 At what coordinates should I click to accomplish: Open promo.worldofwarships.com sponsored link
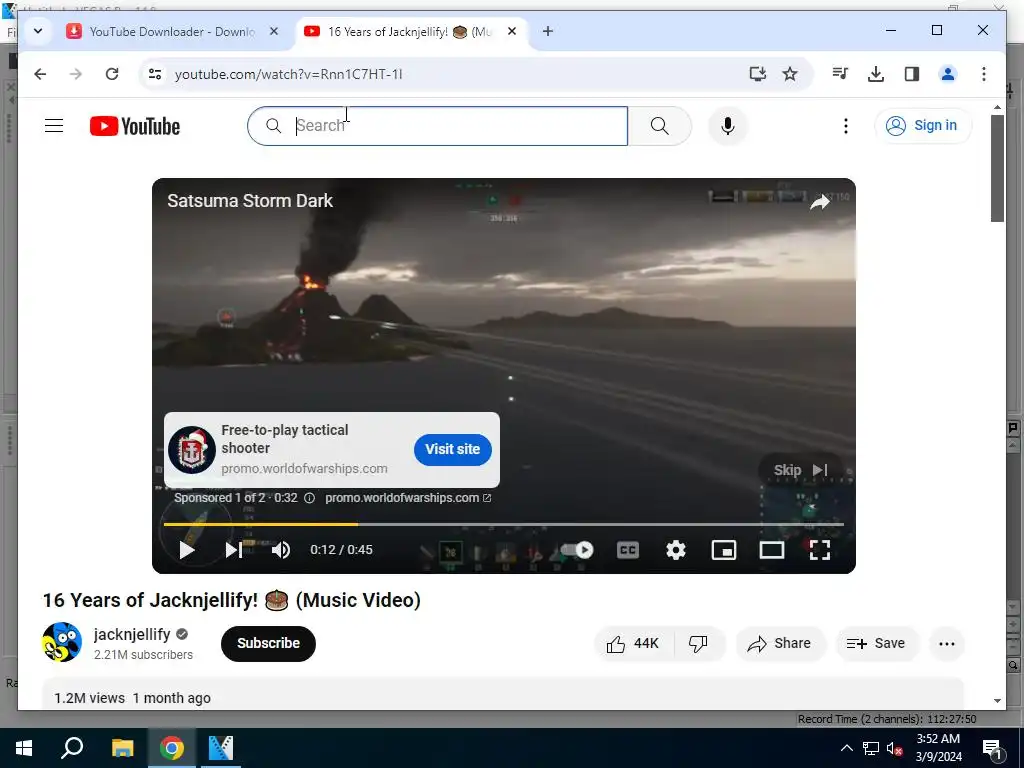pos(408,498)
